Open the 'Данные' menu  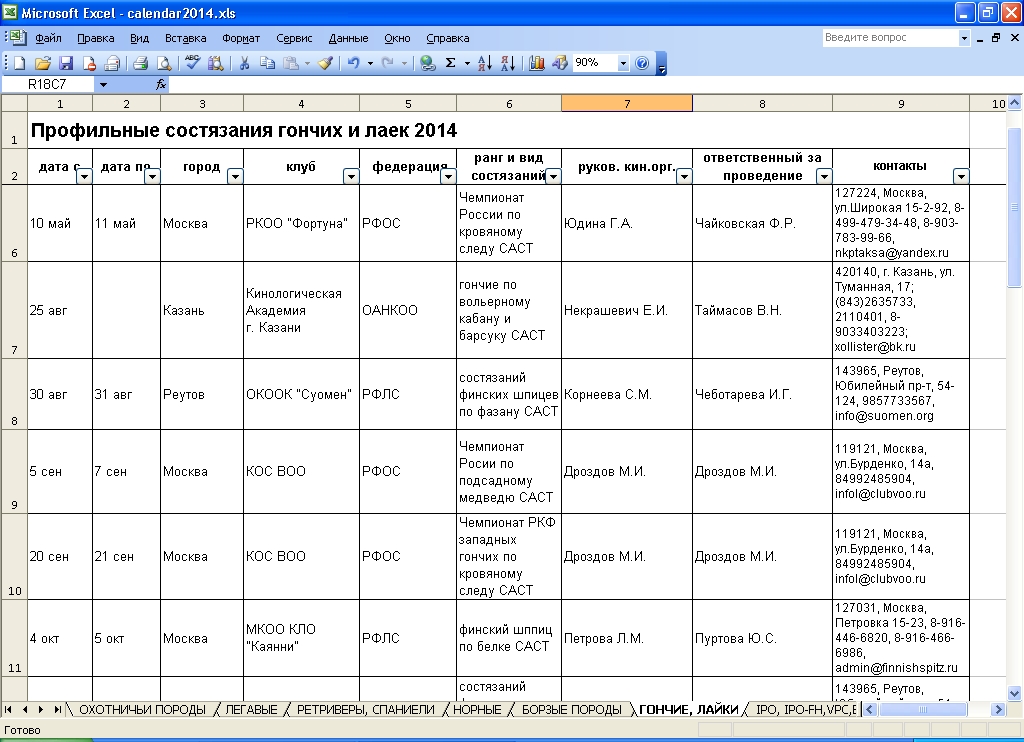pos(348,38)
